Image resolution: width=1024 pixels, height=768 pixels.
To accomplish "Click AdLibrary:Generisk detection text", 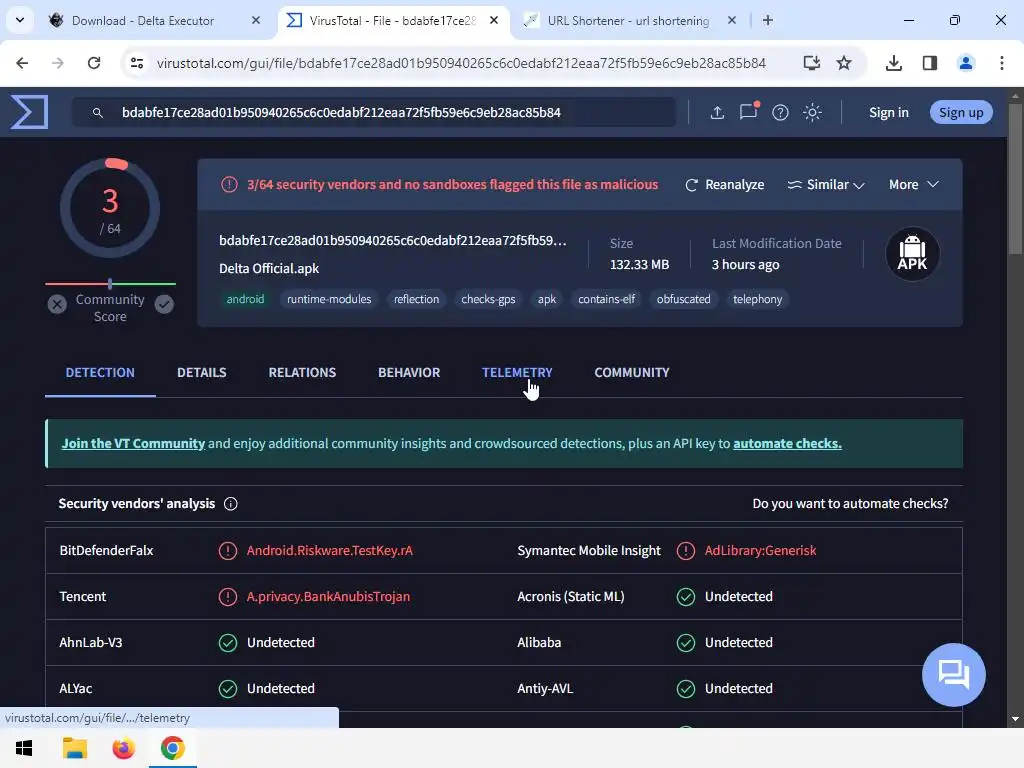I will [x=760, y=551].
